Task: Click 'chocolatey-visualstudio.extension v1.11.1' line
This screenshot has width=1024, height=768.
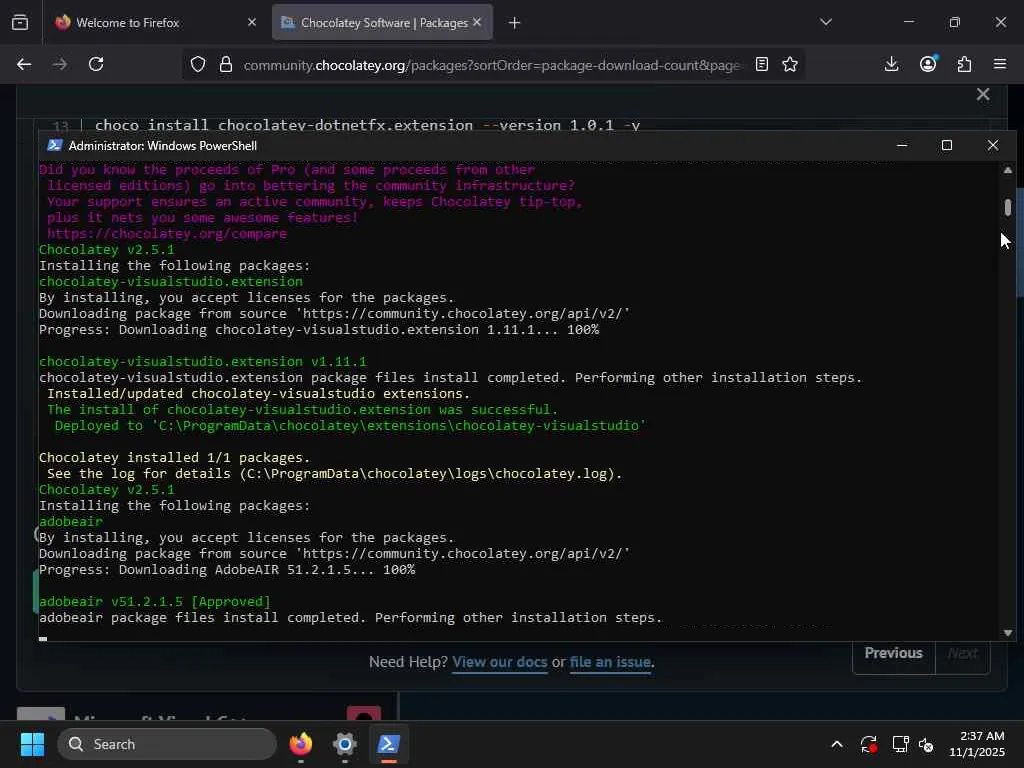Action: (x=202, y=362)
